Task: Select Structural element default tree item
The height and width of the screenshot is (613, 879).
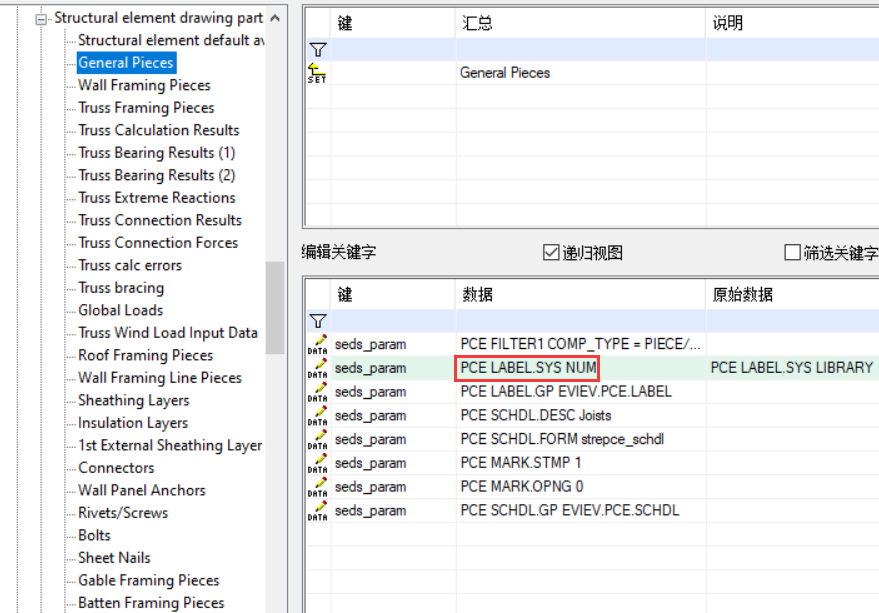Action: click(171, 40)
